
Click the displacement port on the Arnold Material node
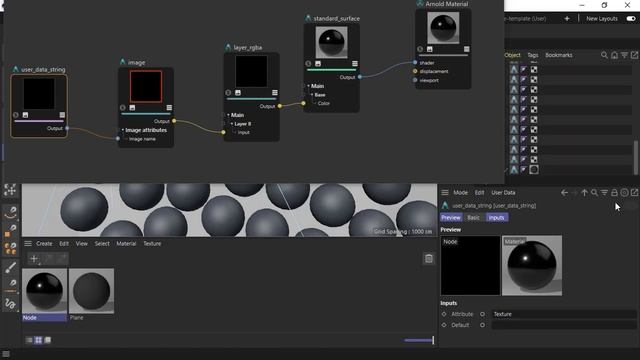(415, 71)
